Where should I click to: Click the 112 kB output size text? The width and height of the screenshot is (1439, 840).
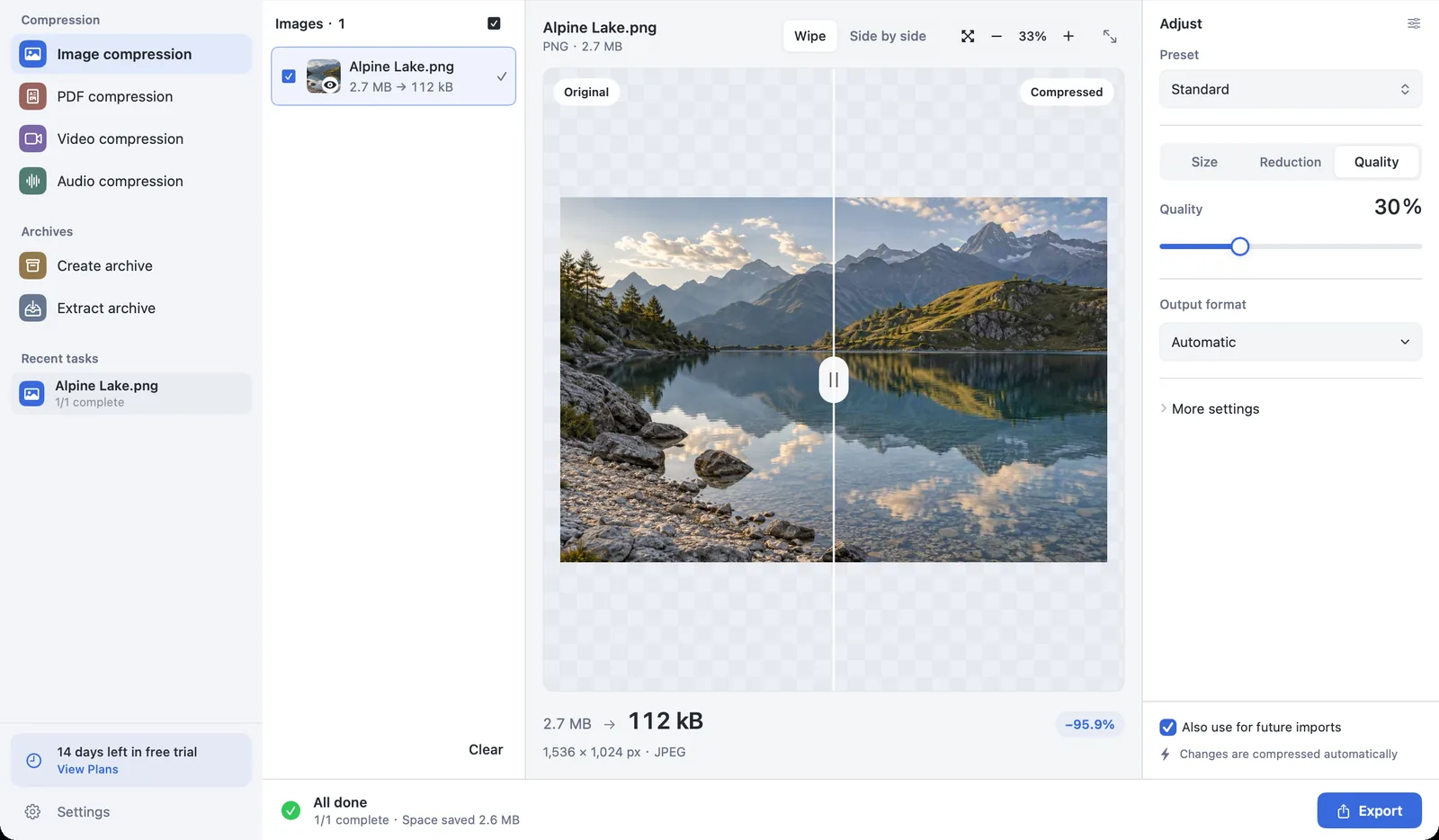click(x=666, y=721)
